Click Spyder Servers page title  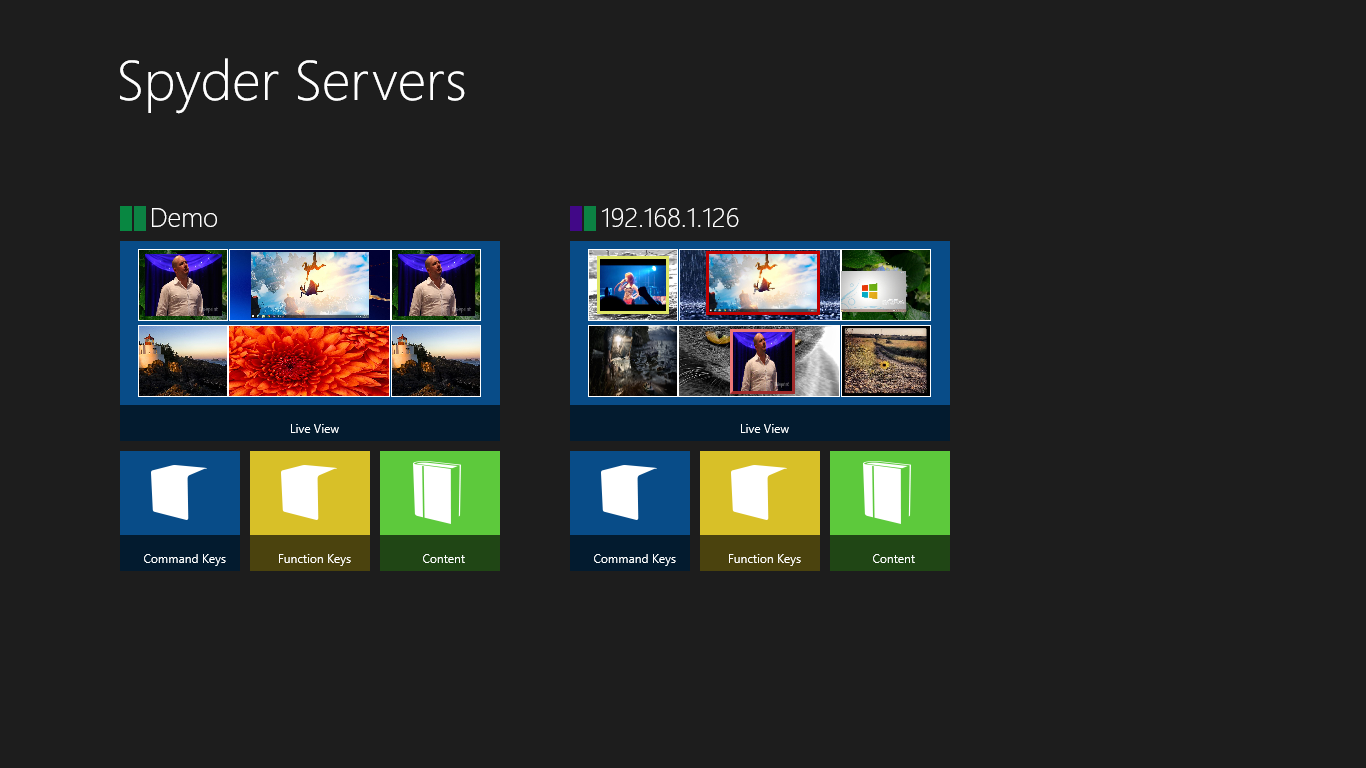[x=292, y=83]
